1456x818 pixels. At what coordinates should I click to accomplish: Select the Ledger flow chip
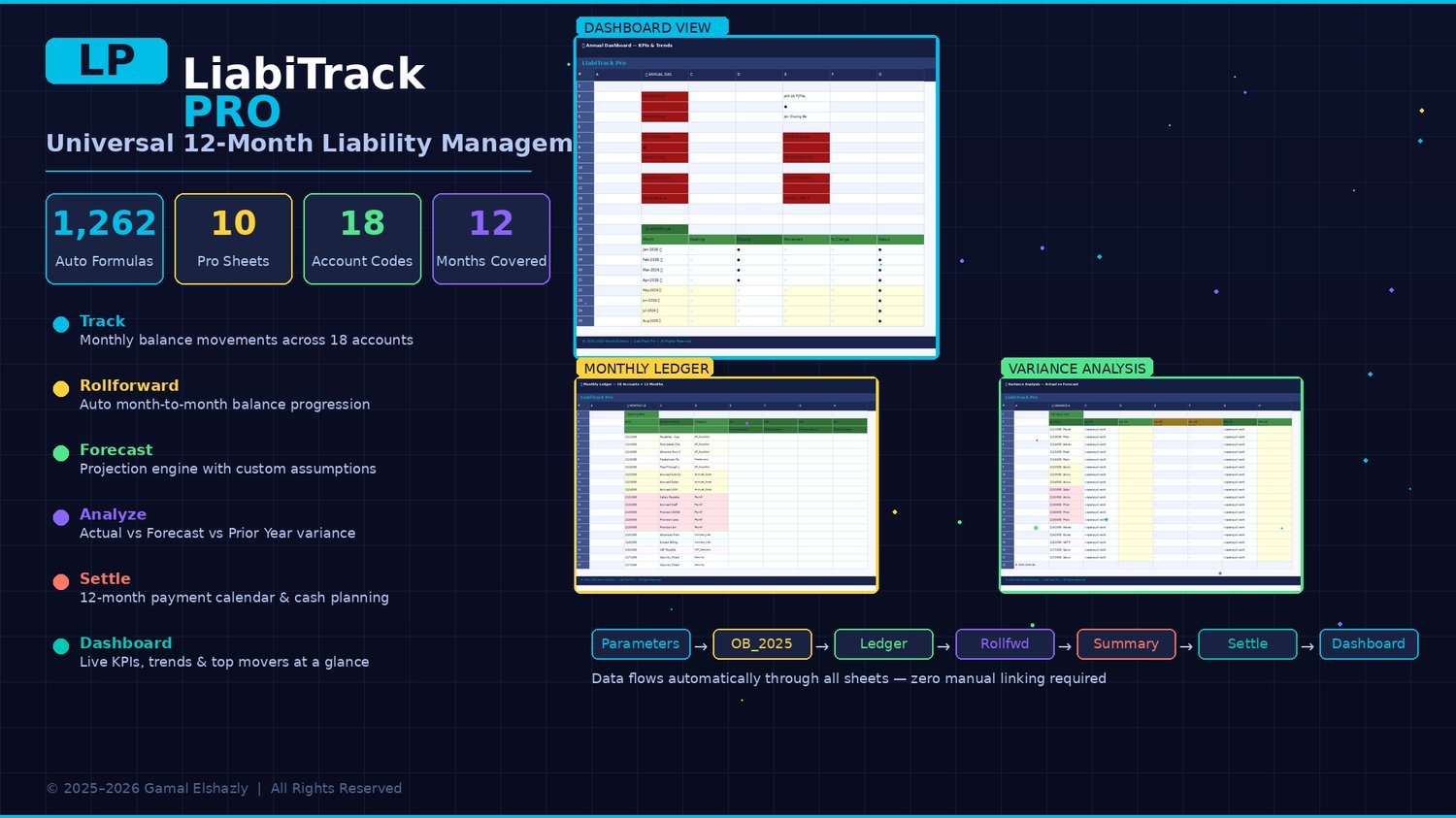pos(883,644)
